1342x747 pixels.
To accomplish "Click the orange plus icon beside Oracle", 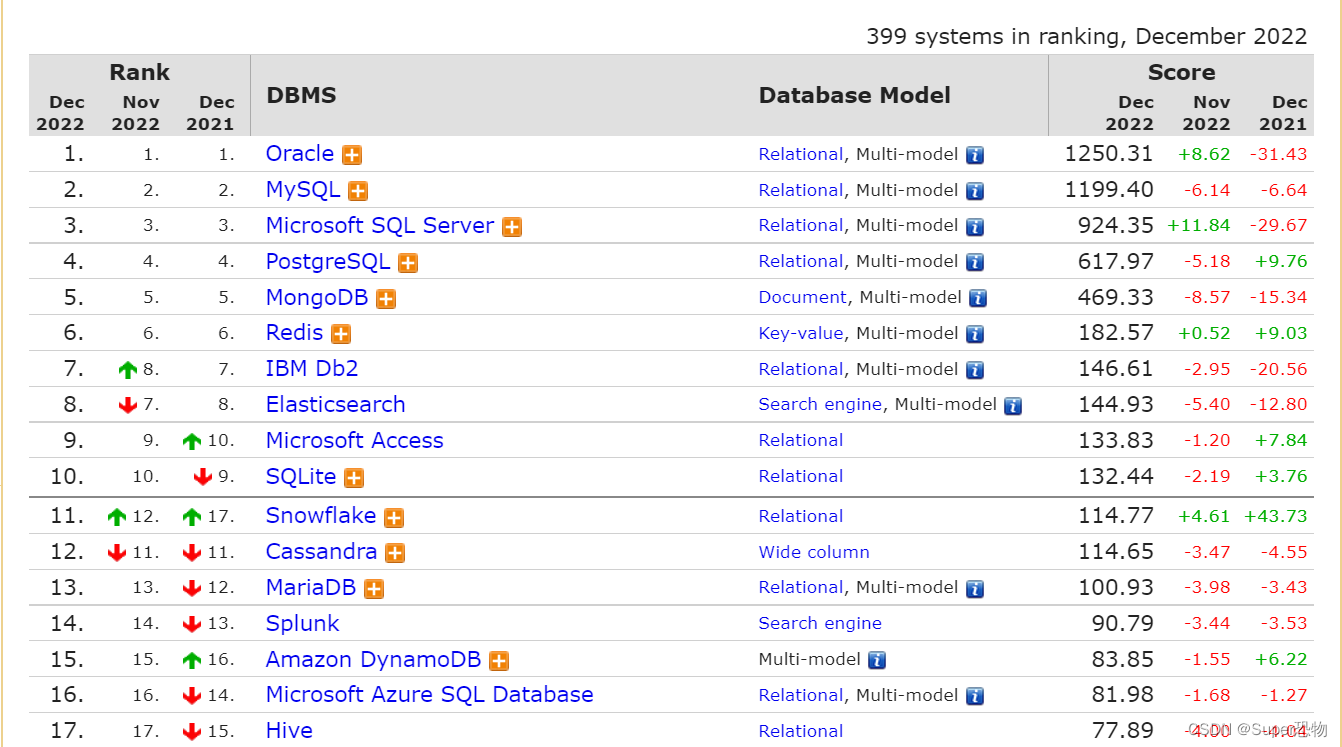I will 352,155.
